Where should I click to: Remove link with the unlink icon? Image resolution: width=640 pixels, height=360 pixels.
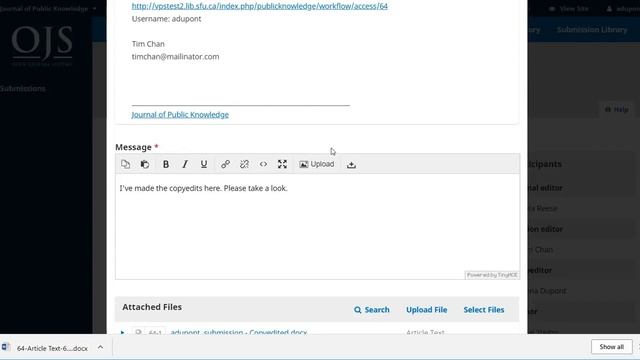pos(244,164)
